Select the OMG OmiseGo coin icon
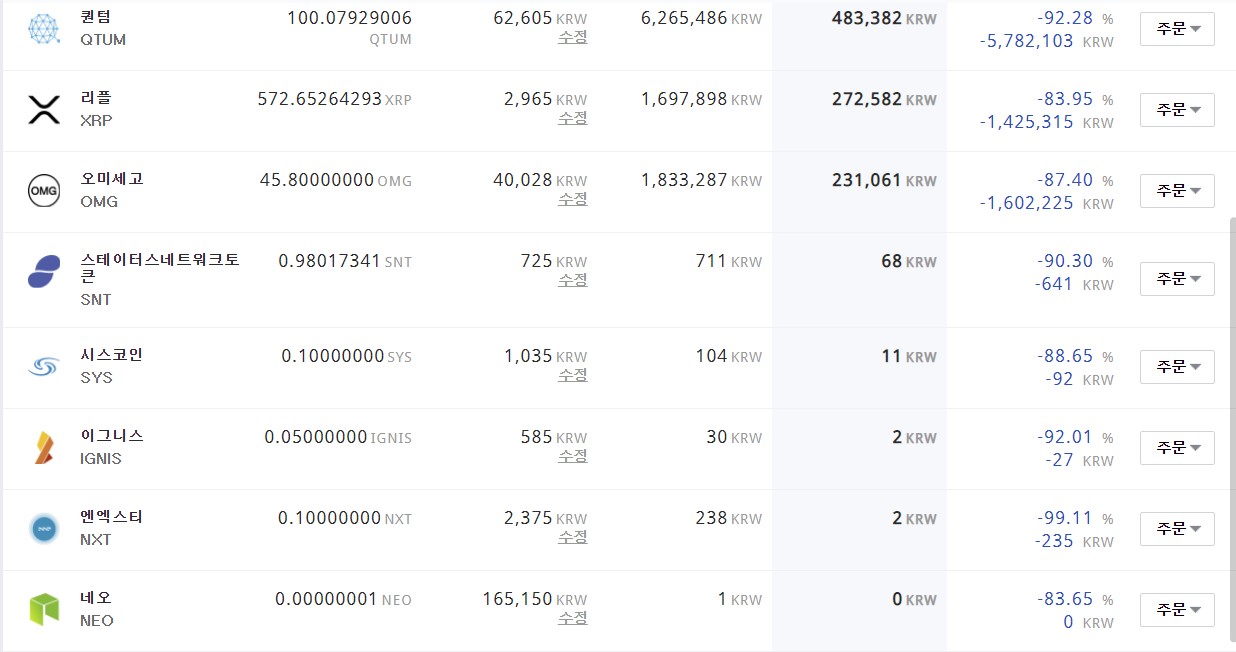 pos(44,190)
